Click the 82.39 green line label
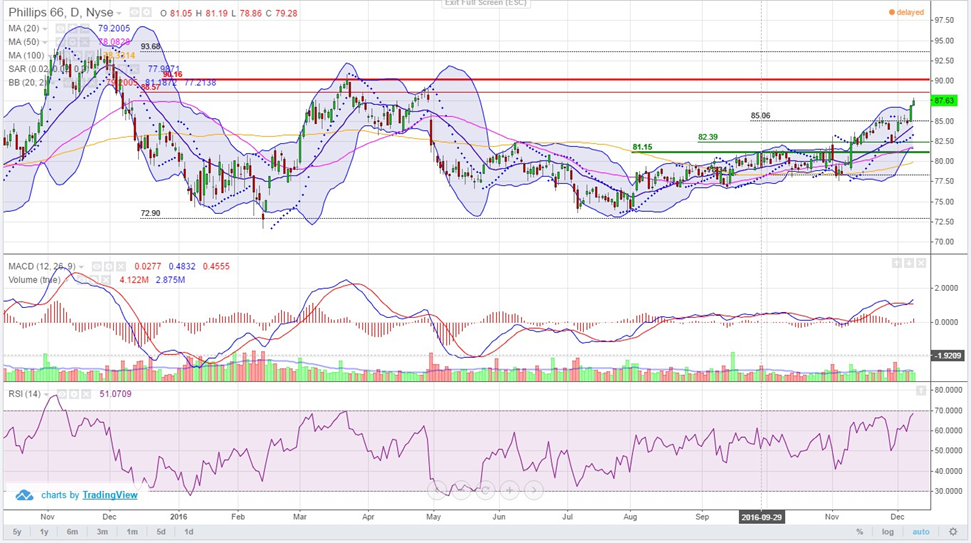The image size is (971, 543). 708,137
